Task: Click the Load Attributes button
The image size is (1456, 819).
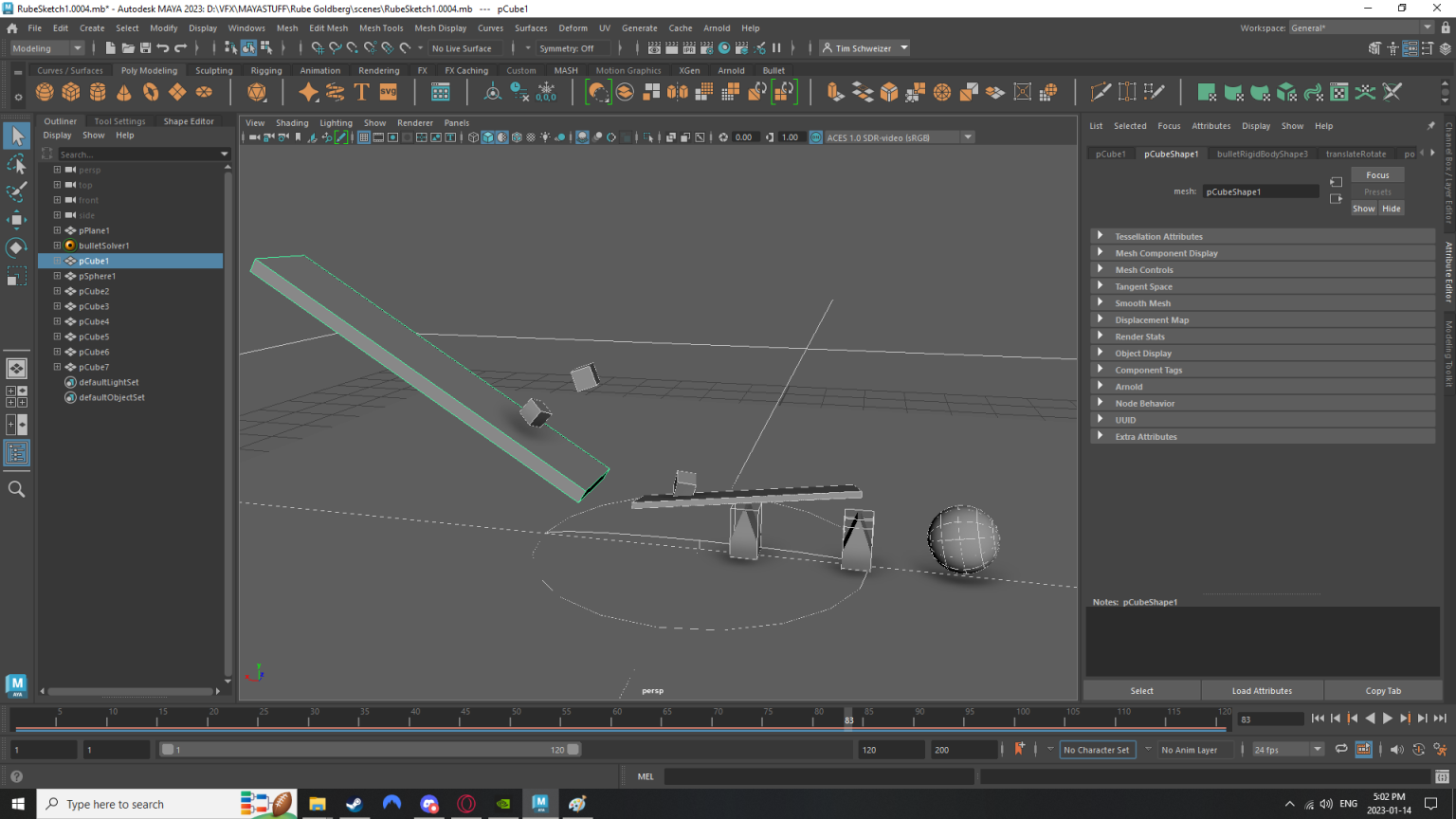Action: pyautogui.click(x=1262, y=690)
